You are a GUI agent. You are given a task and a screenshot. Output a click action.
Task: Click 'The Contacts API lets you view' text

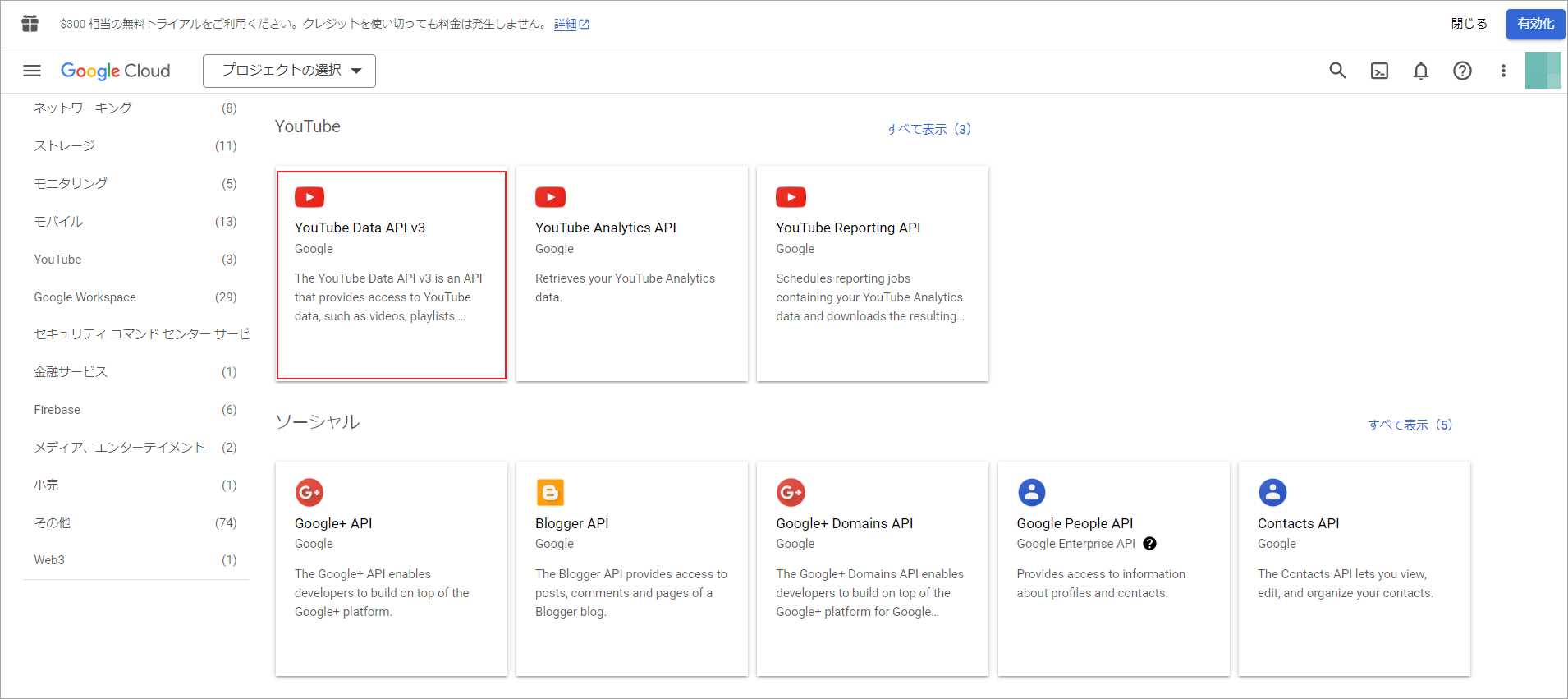point(1345,583)
